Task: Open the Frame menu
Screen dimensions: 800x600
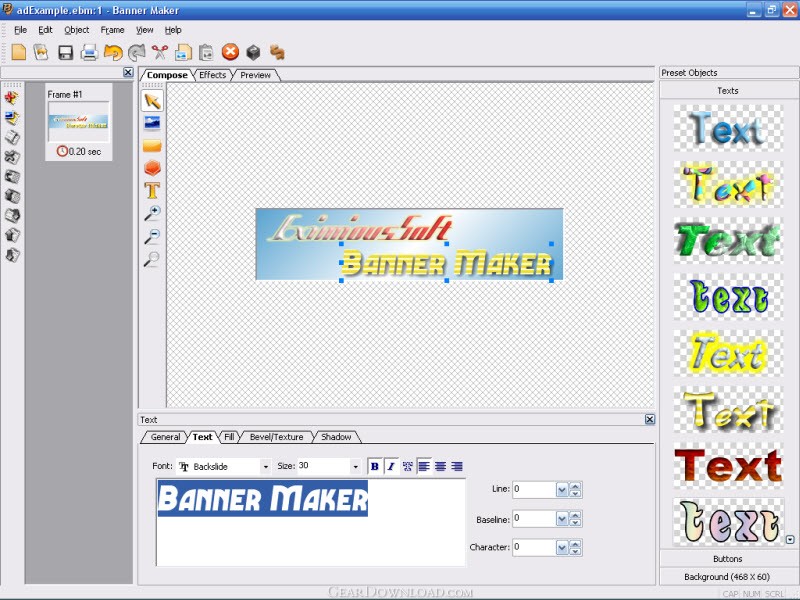Action: click(112, 30)
